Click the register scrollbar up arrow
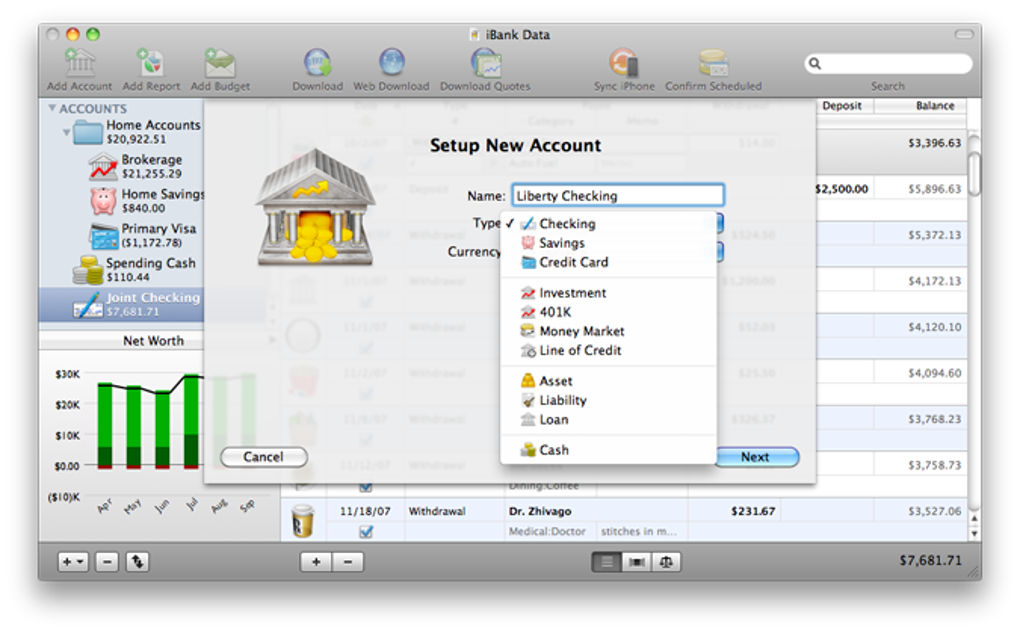Viewport: 1020px width, 633px height. (x=974, y=519)
